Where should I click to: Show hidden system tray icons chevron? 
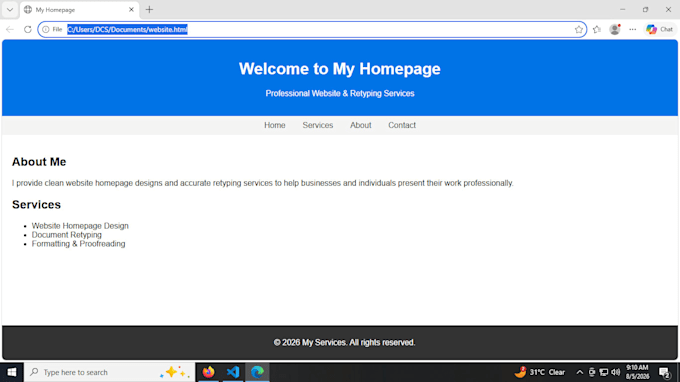[x=579, y=372]
